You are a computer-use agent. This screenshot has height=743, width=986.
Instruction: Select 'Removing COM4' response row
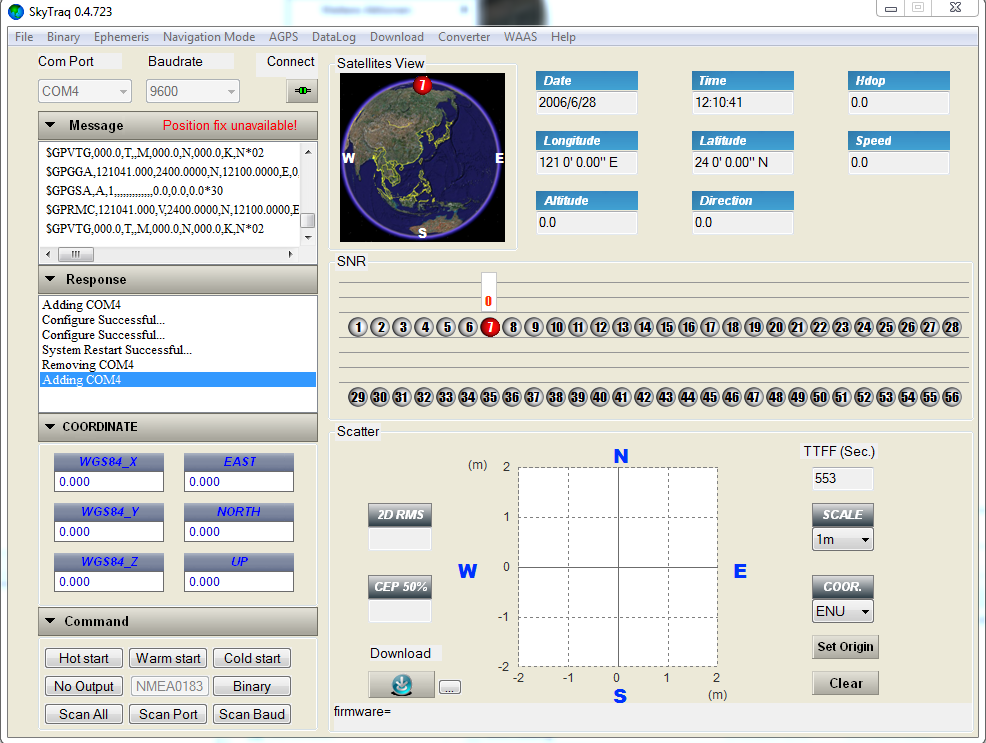(x=177, y=365)
